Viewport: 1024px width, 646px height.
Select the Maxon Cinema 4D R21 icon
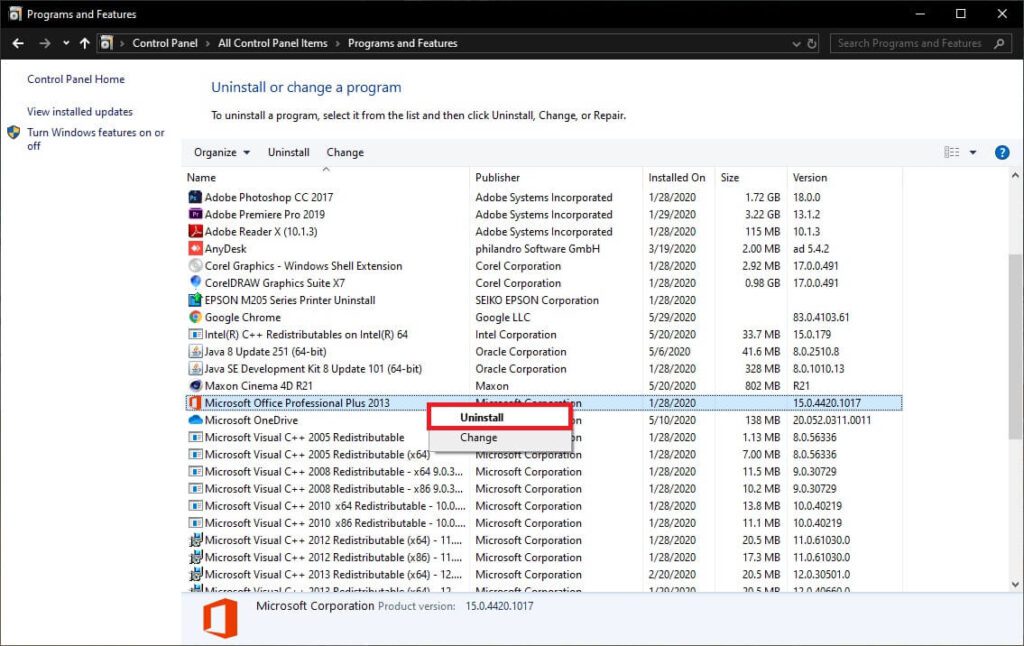pyautogui.click(x=194, y=386)
